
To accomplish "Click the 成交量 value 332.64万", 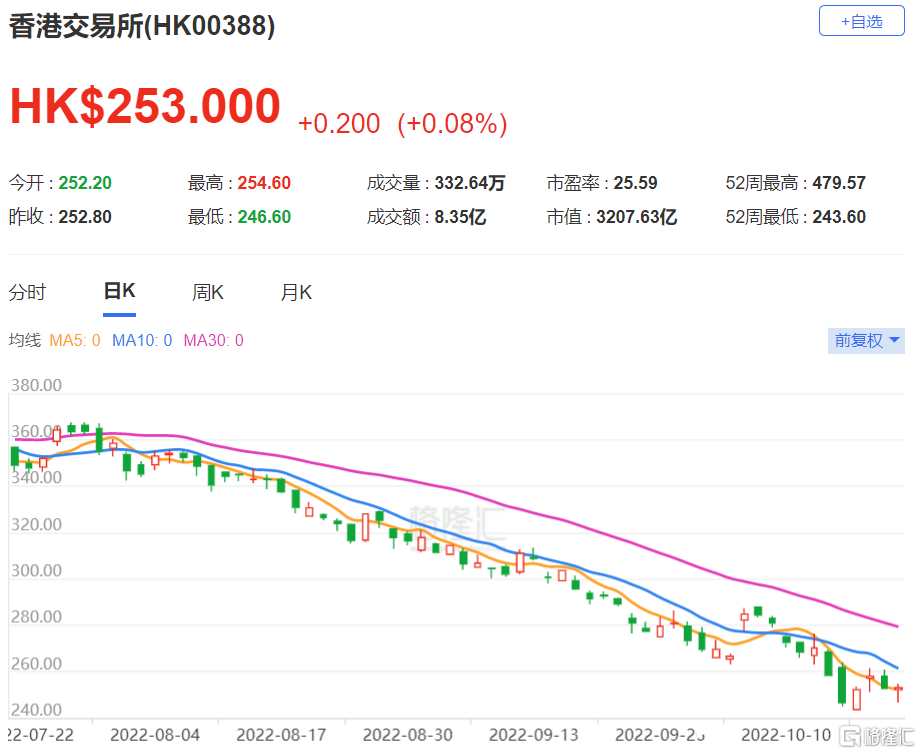I will point(470,183).
